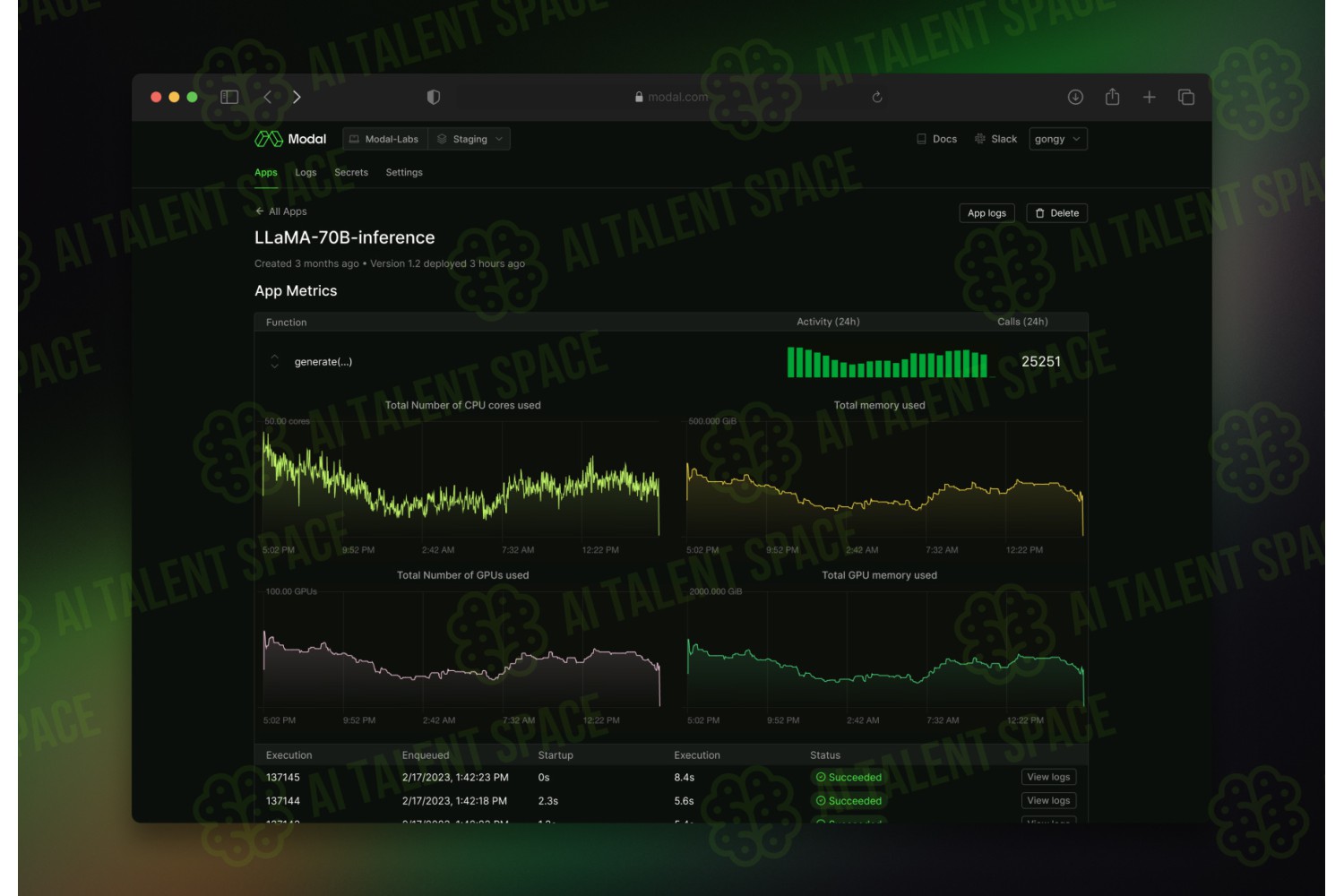Screen dimensions: 1344x896
Task: Click the Function column header
Action: (x=287, y=323)
